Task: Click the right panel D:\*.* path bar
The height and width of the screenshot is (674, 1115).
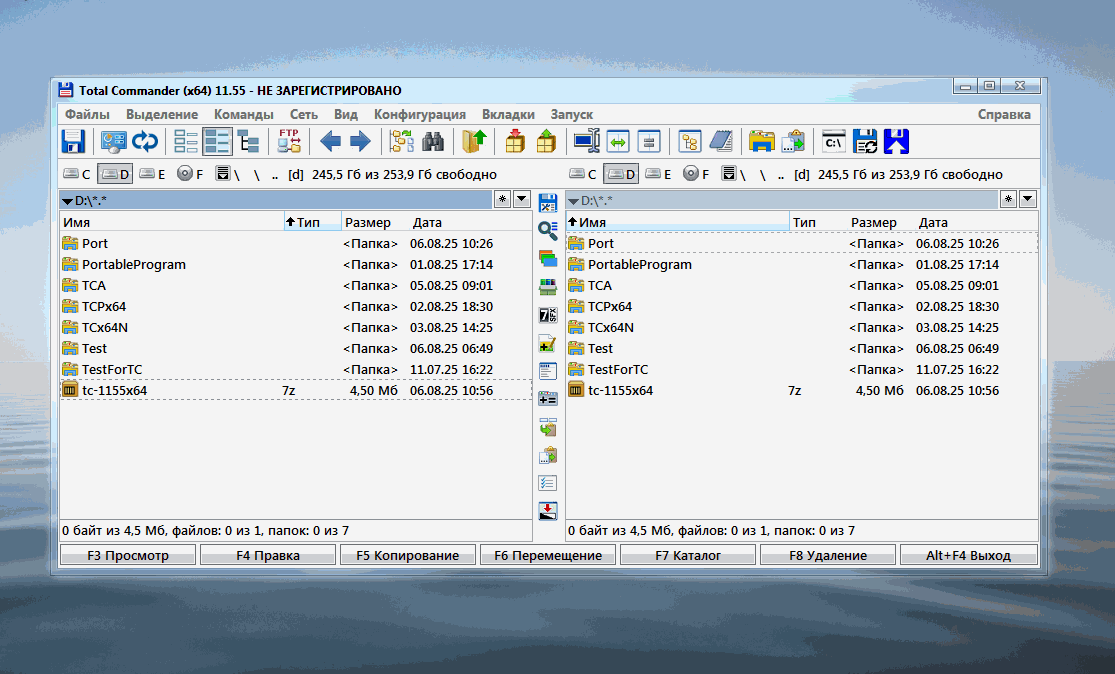Action: point(782,200)
